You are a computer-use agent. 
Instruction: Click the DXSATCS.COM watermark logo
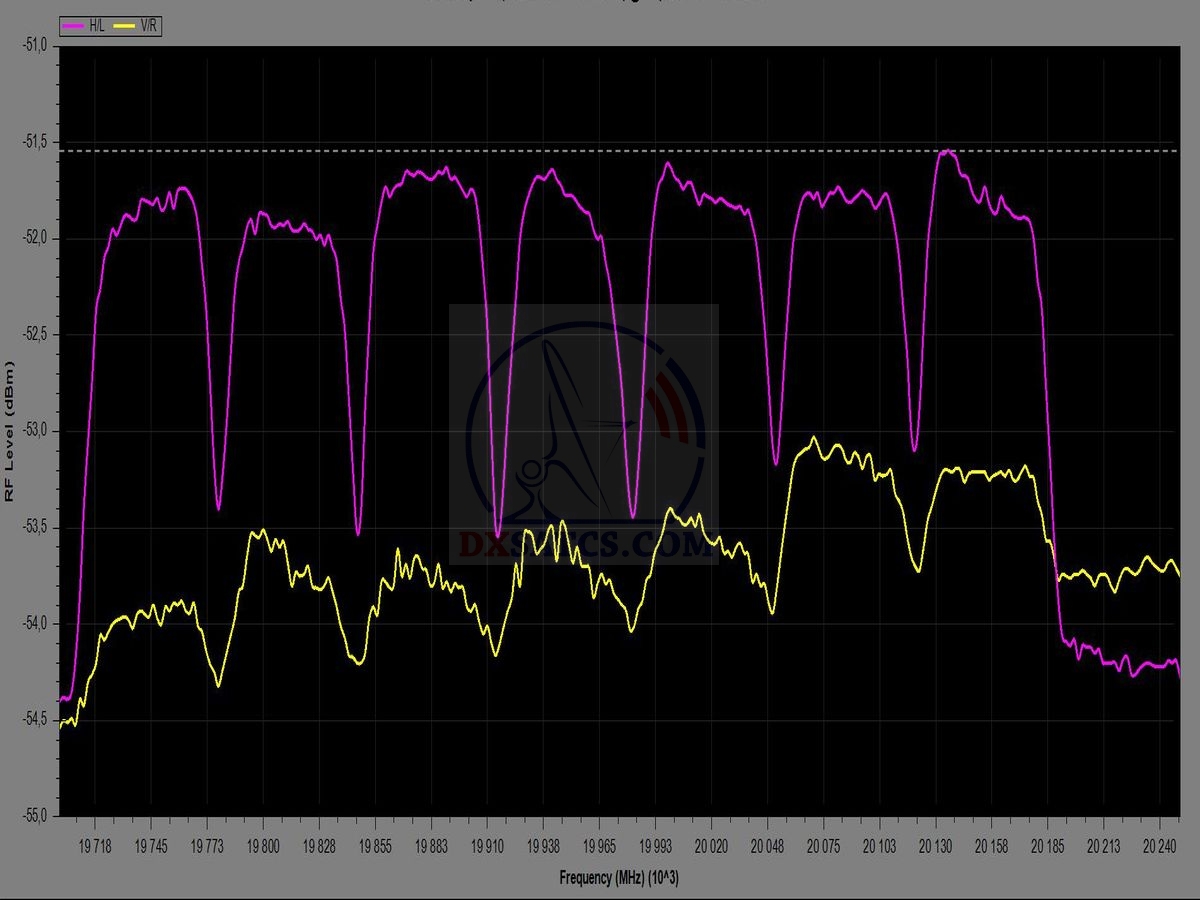(x=583, y=435)
